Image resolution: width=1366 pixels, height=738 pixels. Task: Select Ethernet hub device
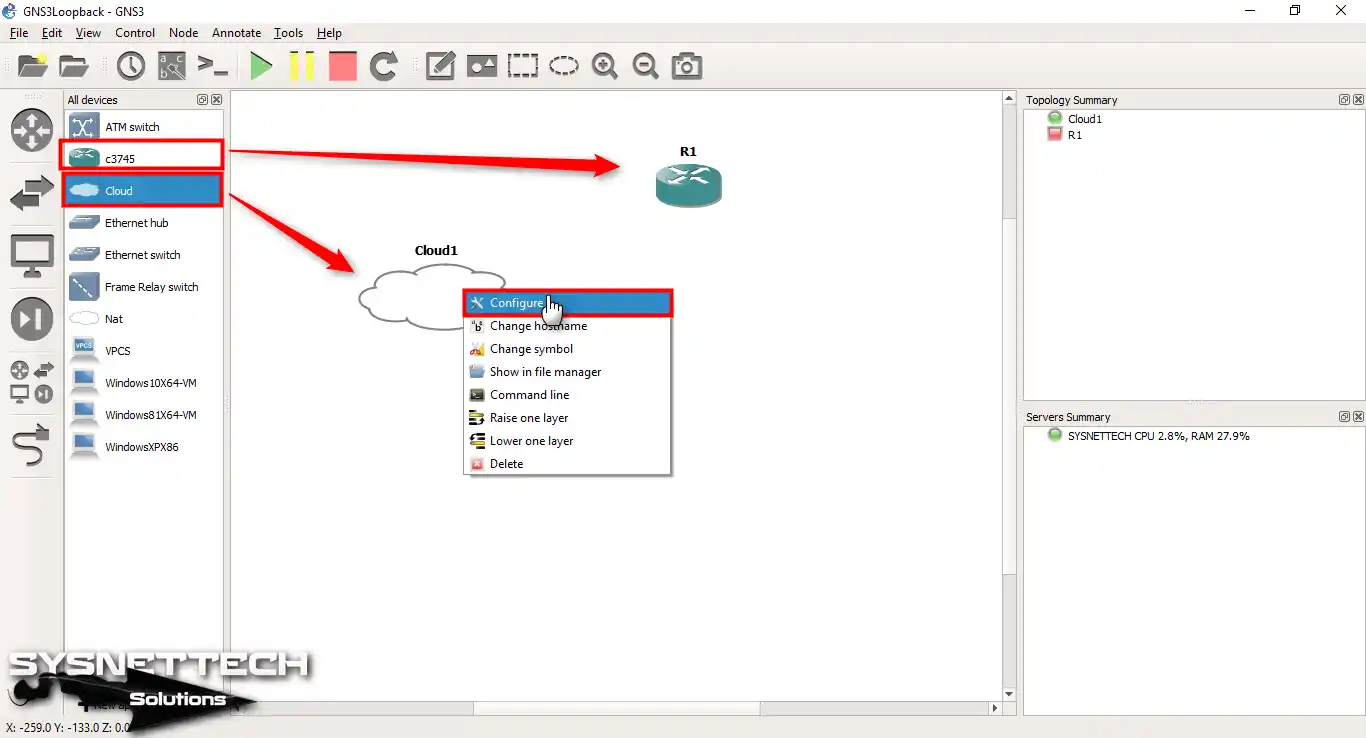click(143, 222)
